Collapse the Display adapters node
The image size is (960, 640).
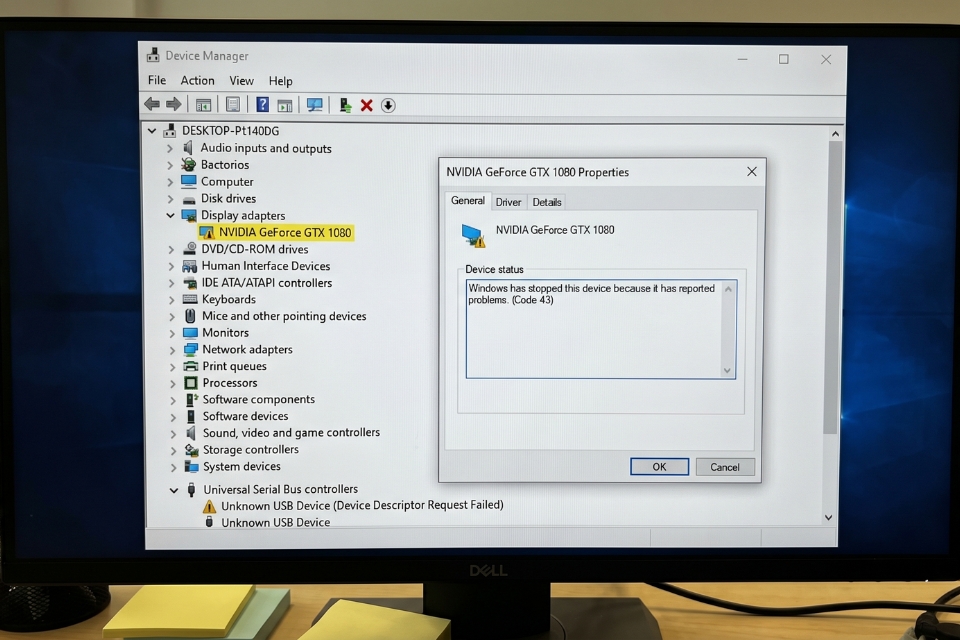(168, 215)
